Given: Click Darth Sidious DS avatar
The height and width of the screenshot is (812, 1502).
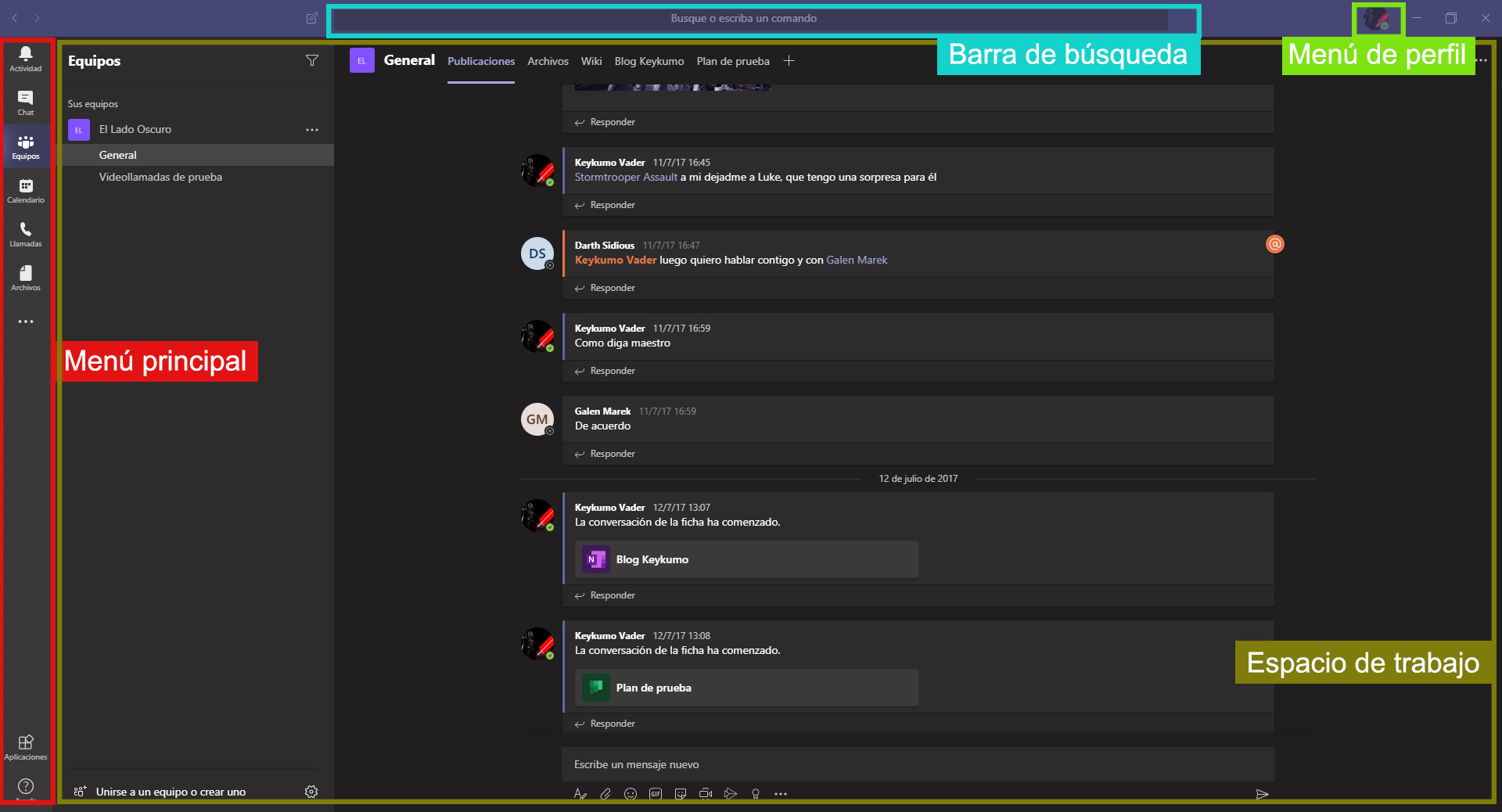Looking at the screenshot, I should click(537, 253).
